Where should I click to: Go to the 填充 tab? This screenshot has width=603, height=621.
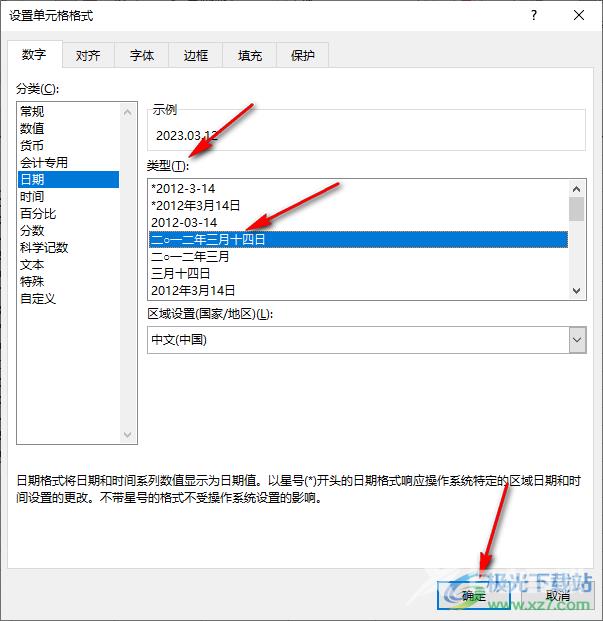point(250,55)
